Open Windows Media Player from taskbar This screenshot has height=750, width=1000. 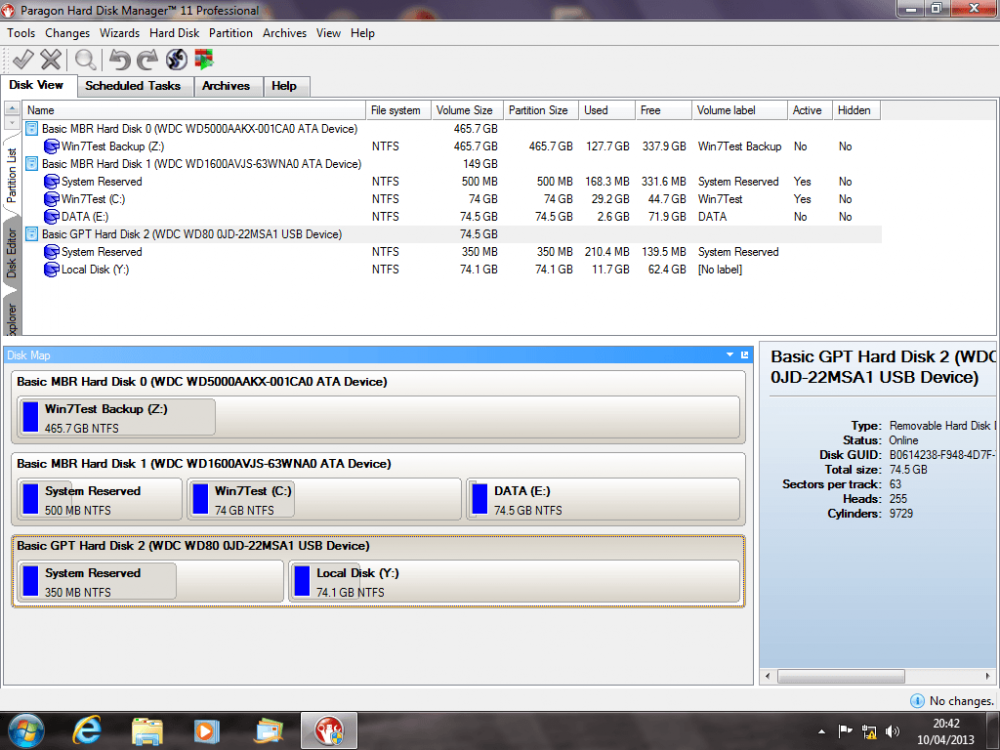coord(207,730)
